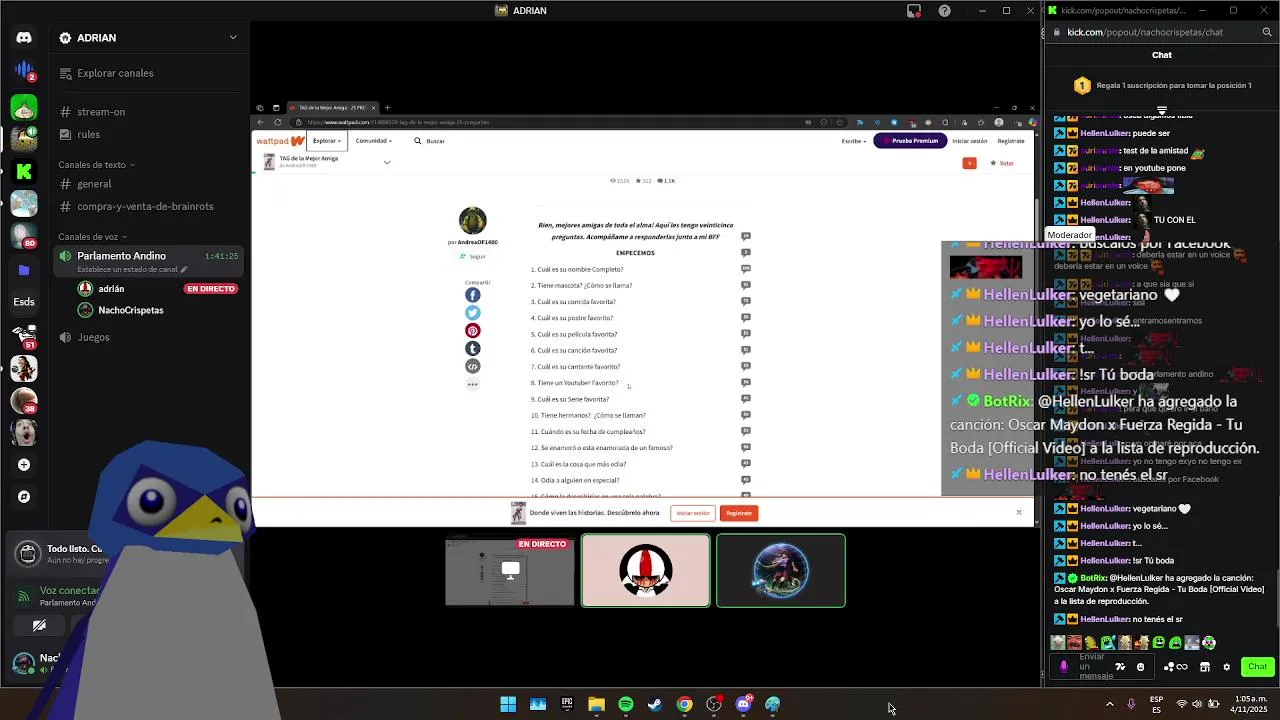Open Epic Games launcher from taskbar
The height and width of the screenshot is (720, 1280).
pos(567,704)
